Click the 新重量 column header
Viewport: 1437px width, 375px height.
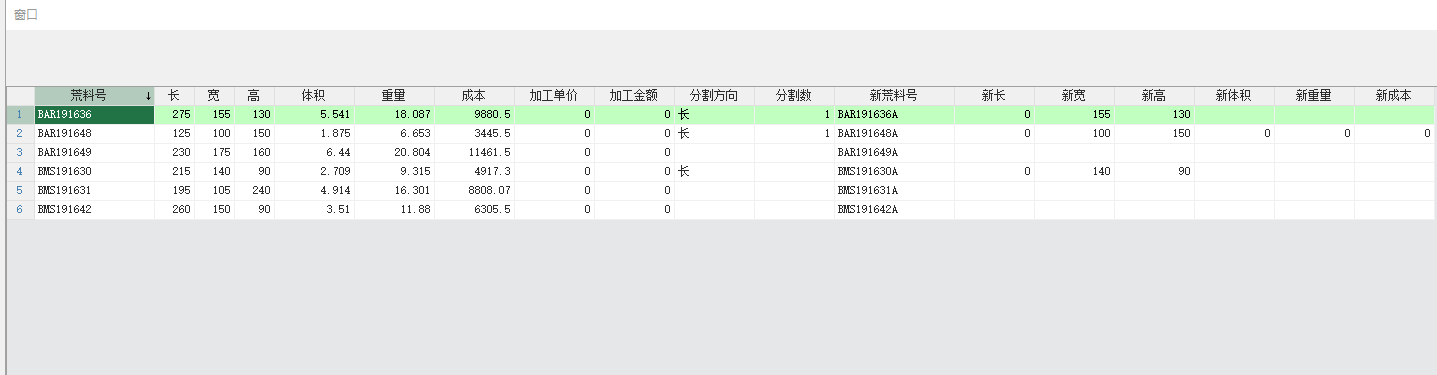coord(1315,96)
